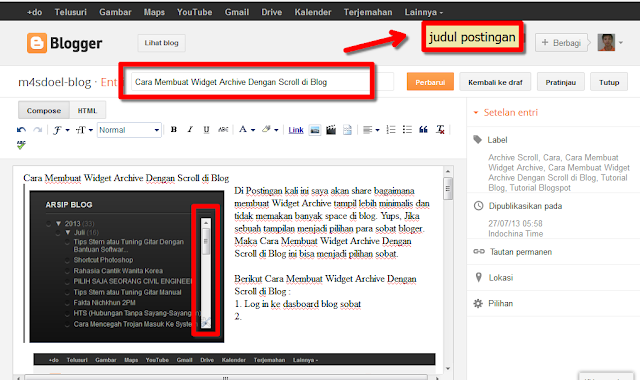This screenshot has height=380, width=640.
Task: Insert an image into the post
Action: pos(315,130)
